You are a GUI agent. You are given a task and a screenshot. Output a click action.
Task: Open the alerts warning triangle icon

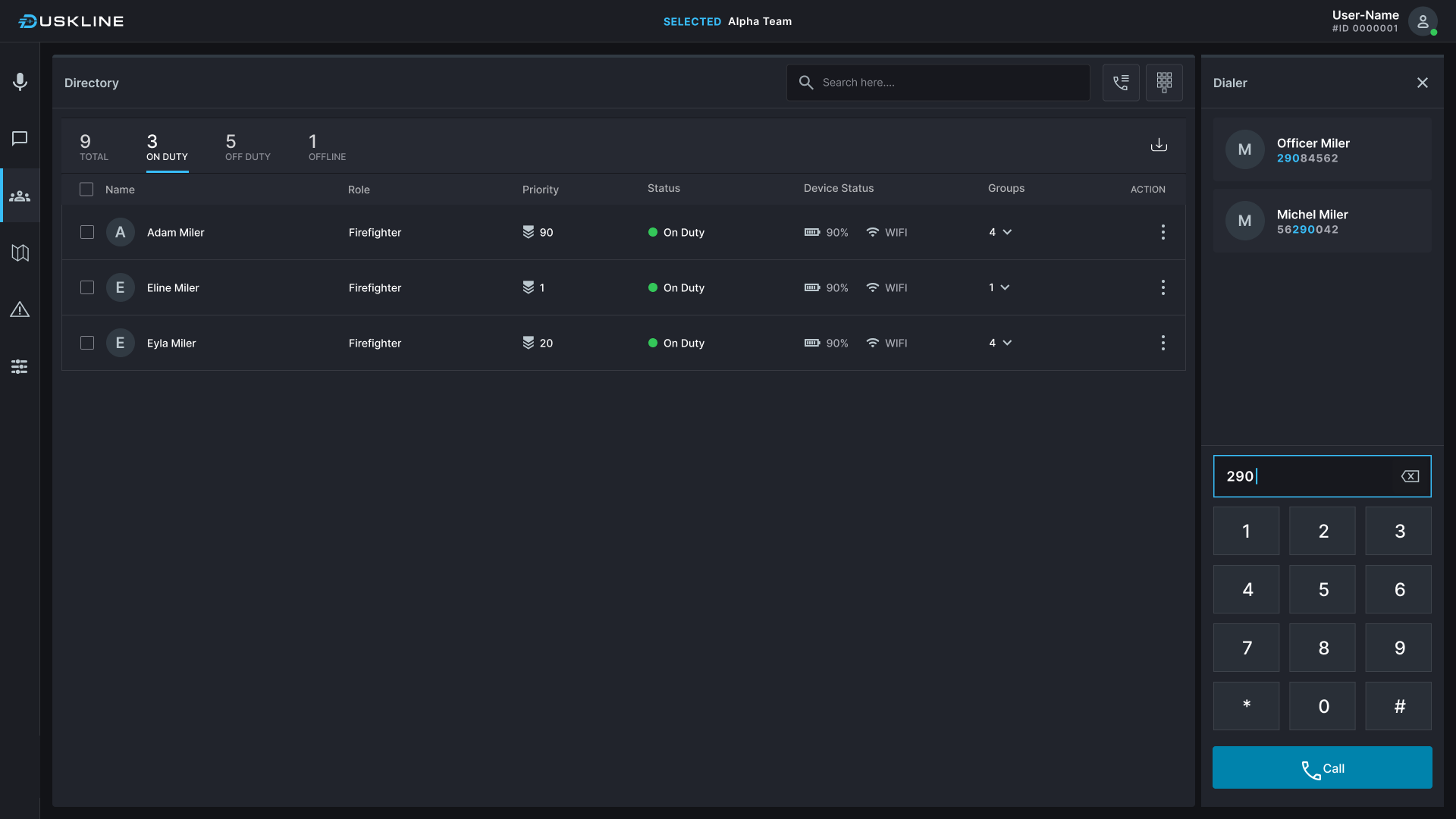point(20,309)
